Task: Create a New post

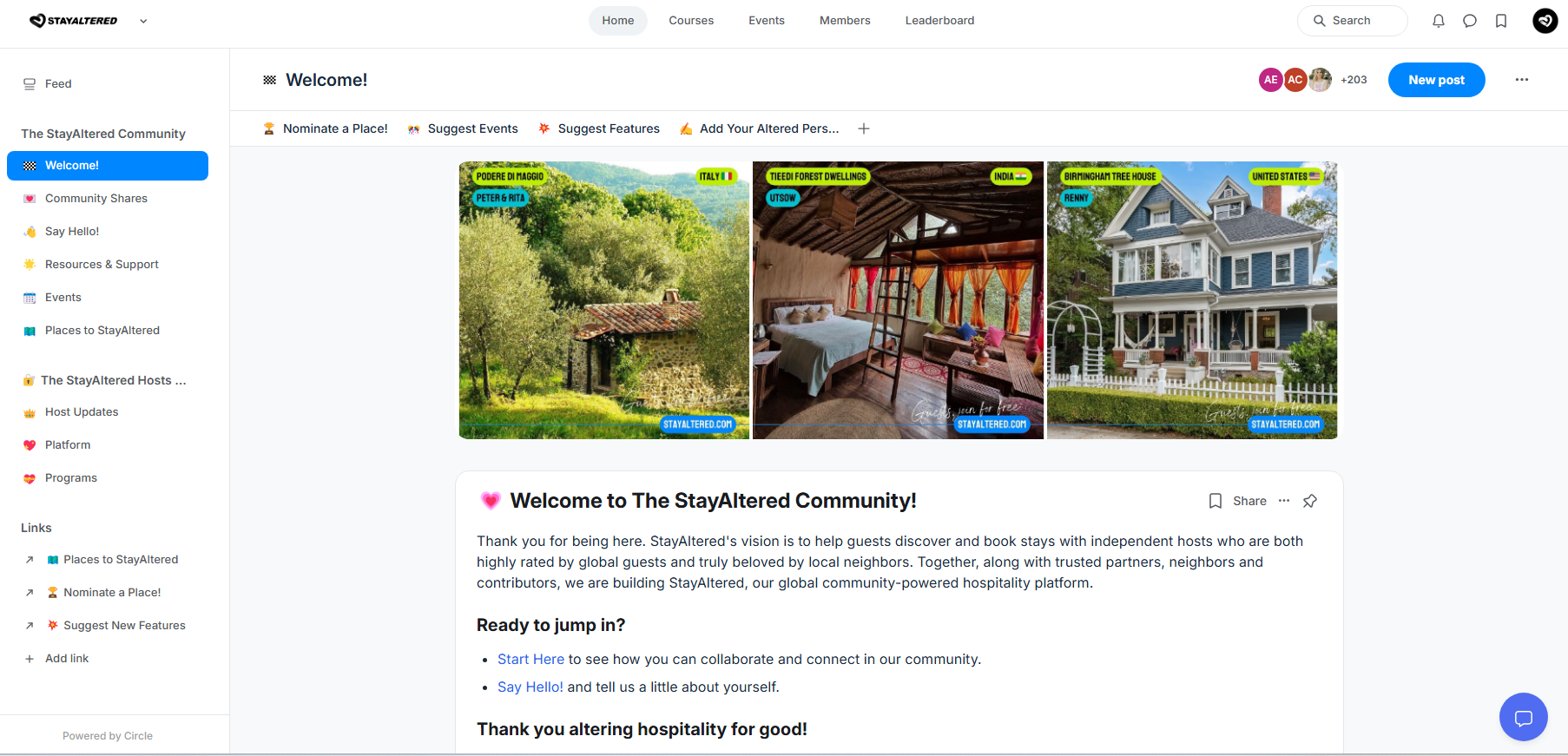Action: click(1437, 80)
